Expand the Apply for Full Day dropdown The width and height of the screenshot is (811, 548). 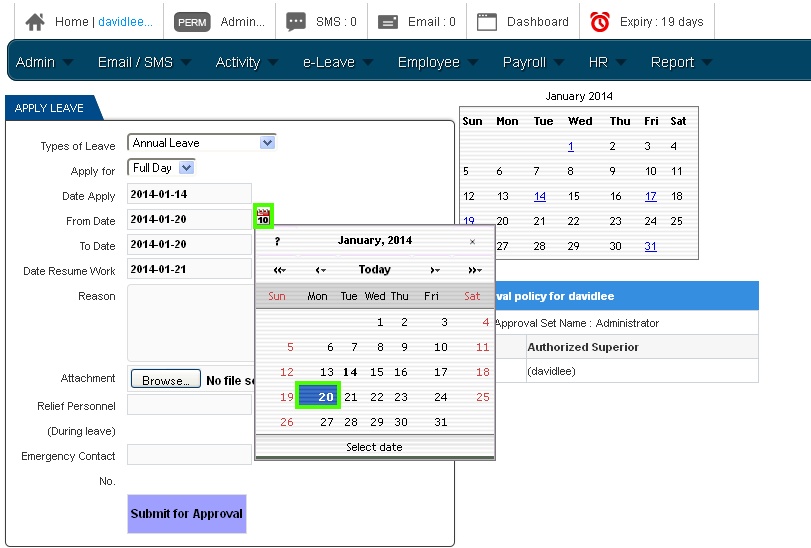point(186,168)
